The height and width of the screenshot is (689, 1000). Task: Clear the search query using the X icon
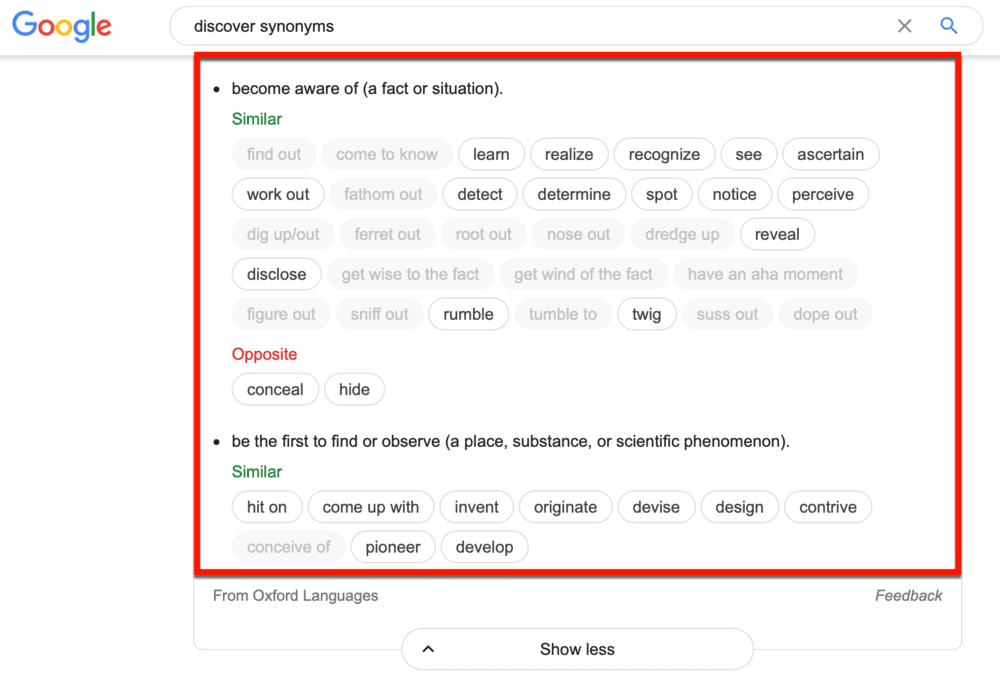(904, 26)
